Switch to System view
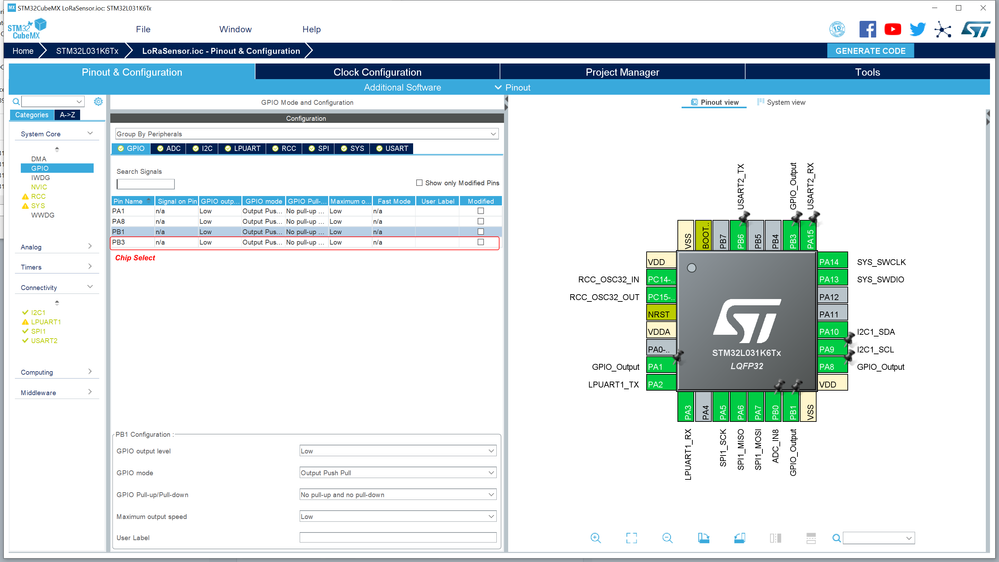The height and width of the screenshot is (562, 999). (781, 102)
